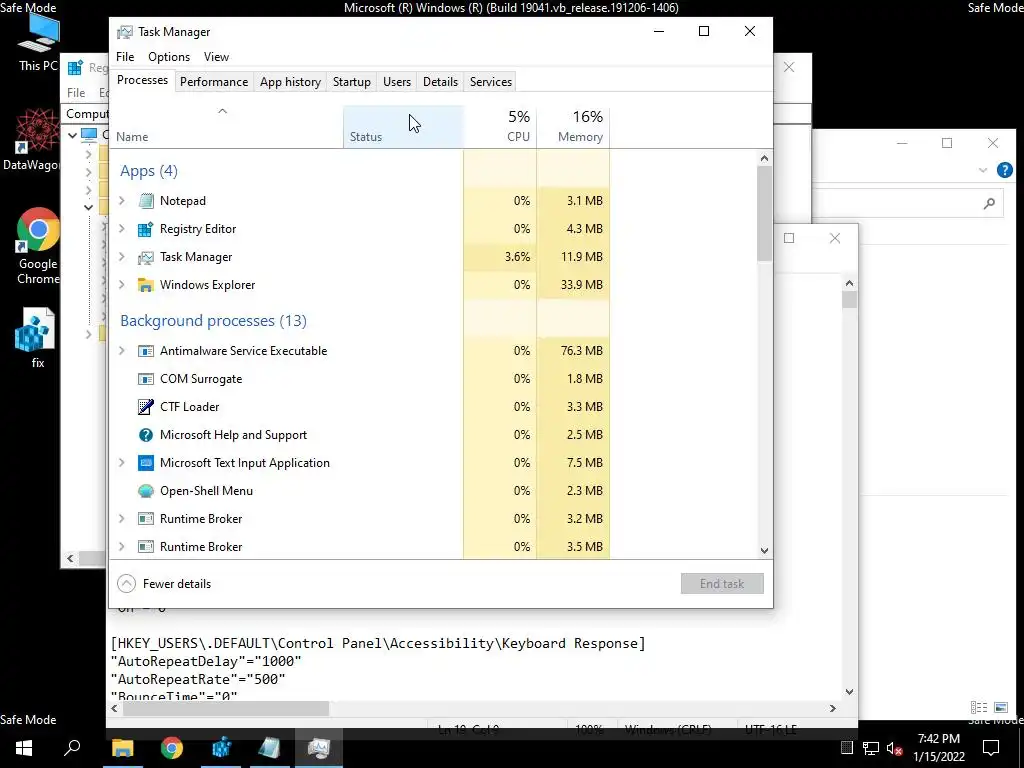Click the End task button
This screenshot has width=1024, height=768.
pyautogui.click(x=722, y=584)
